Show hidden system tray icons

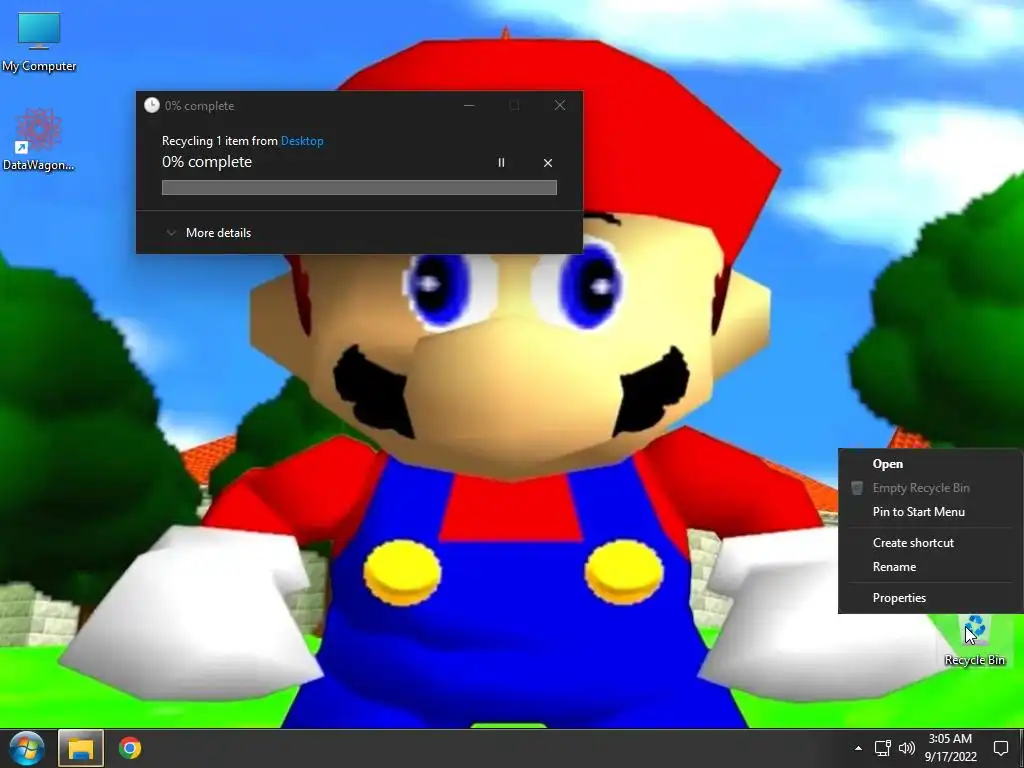(858, 748)
